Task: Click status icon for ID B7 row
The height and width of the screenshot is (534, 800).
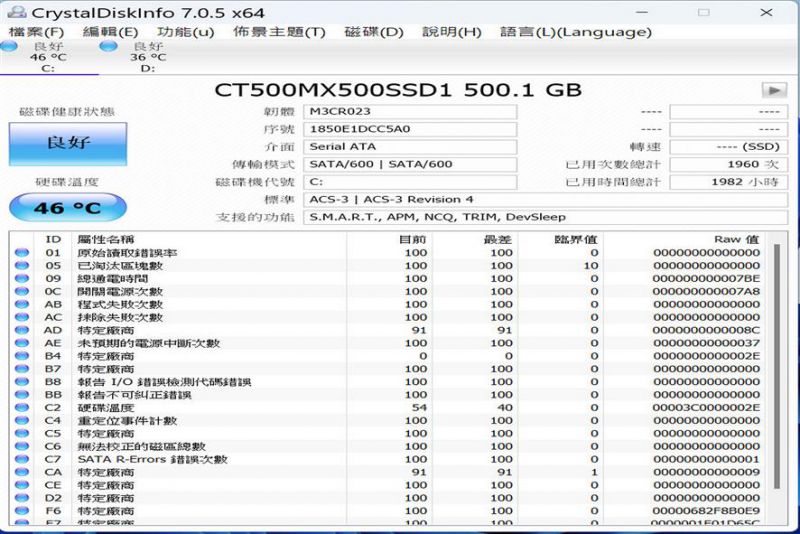Action: tap(22, 369)
